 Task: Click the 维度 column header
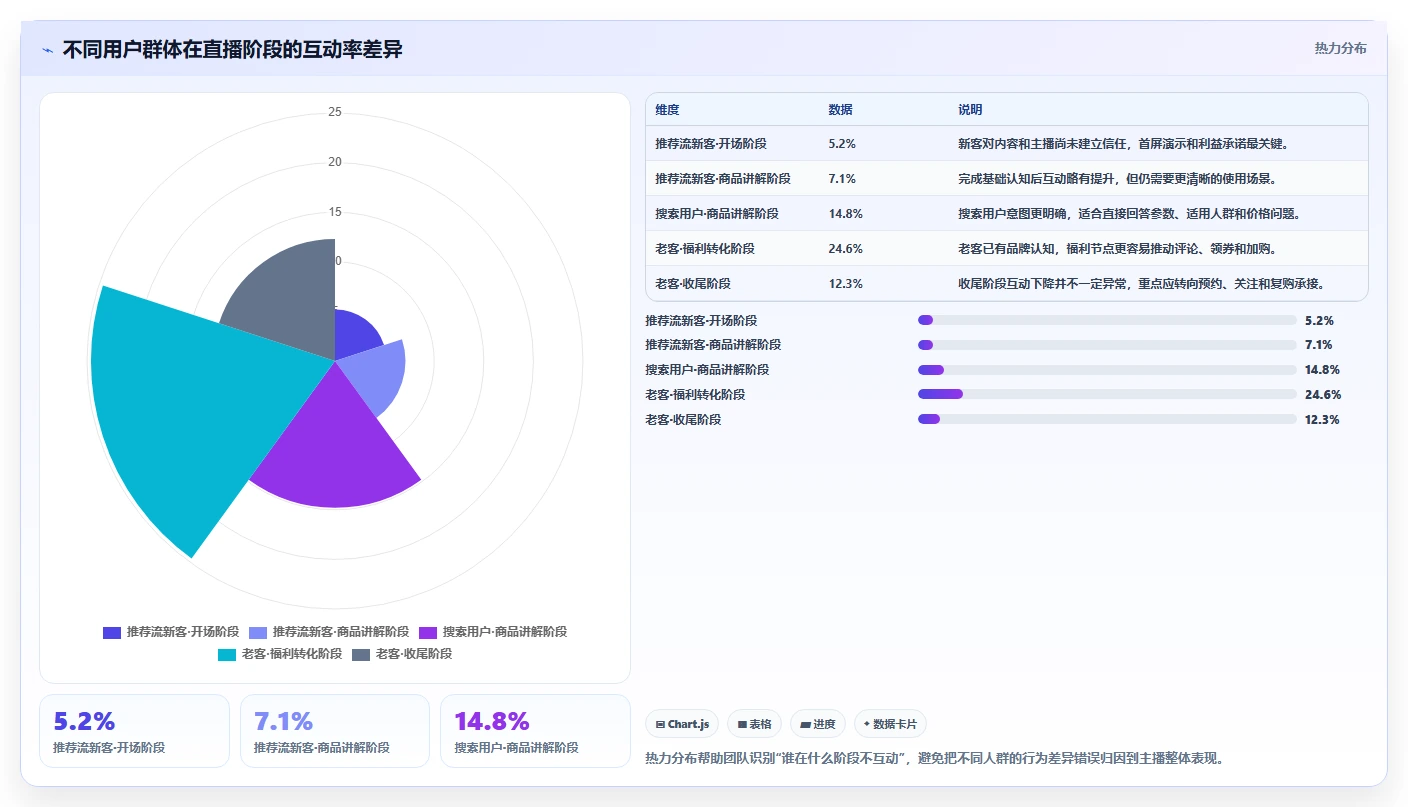(667, 110)
